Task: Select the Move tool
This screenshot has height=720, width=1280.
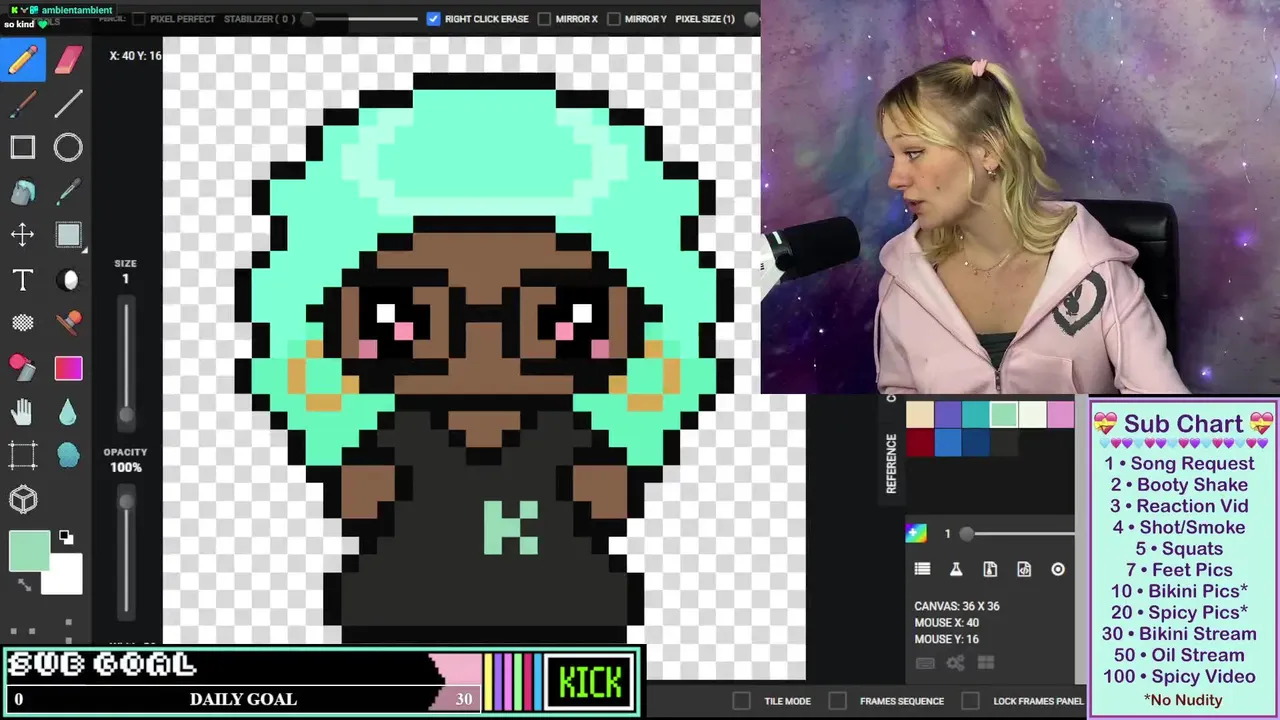Action: (x=23, y=235)
